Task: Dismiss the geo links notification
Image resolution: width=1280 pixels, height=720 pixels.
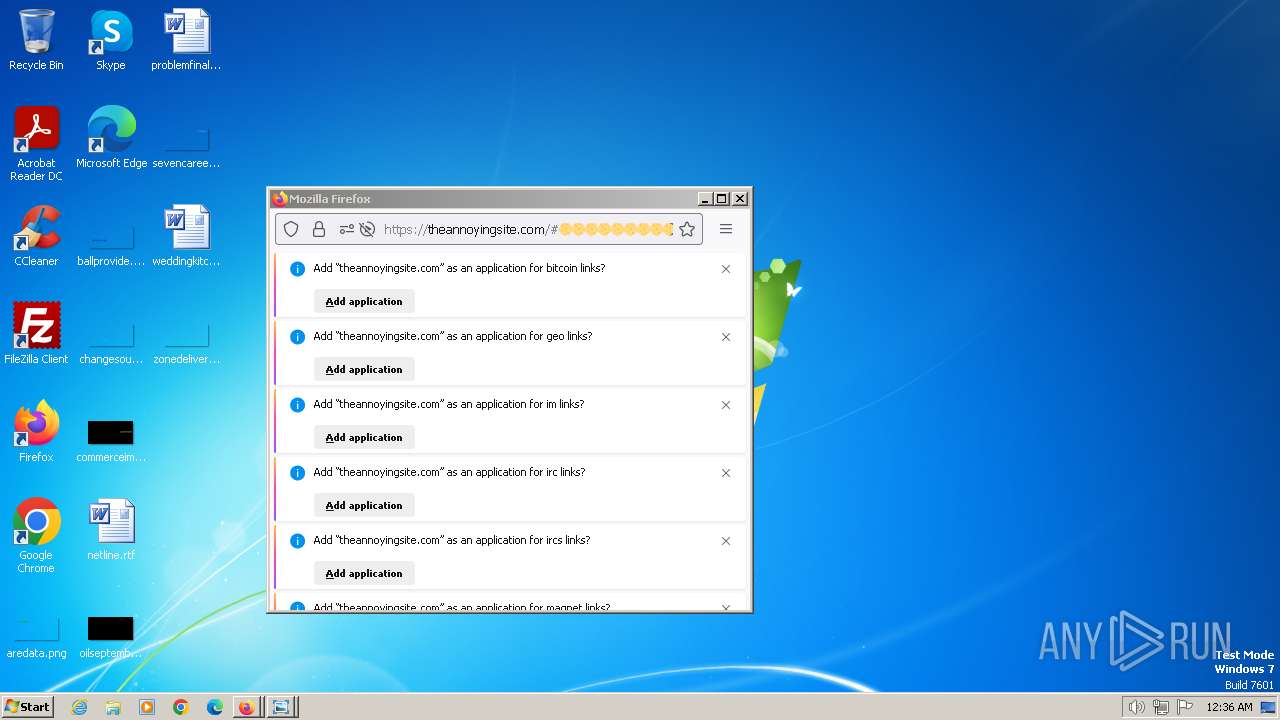Action: point(726,337)
